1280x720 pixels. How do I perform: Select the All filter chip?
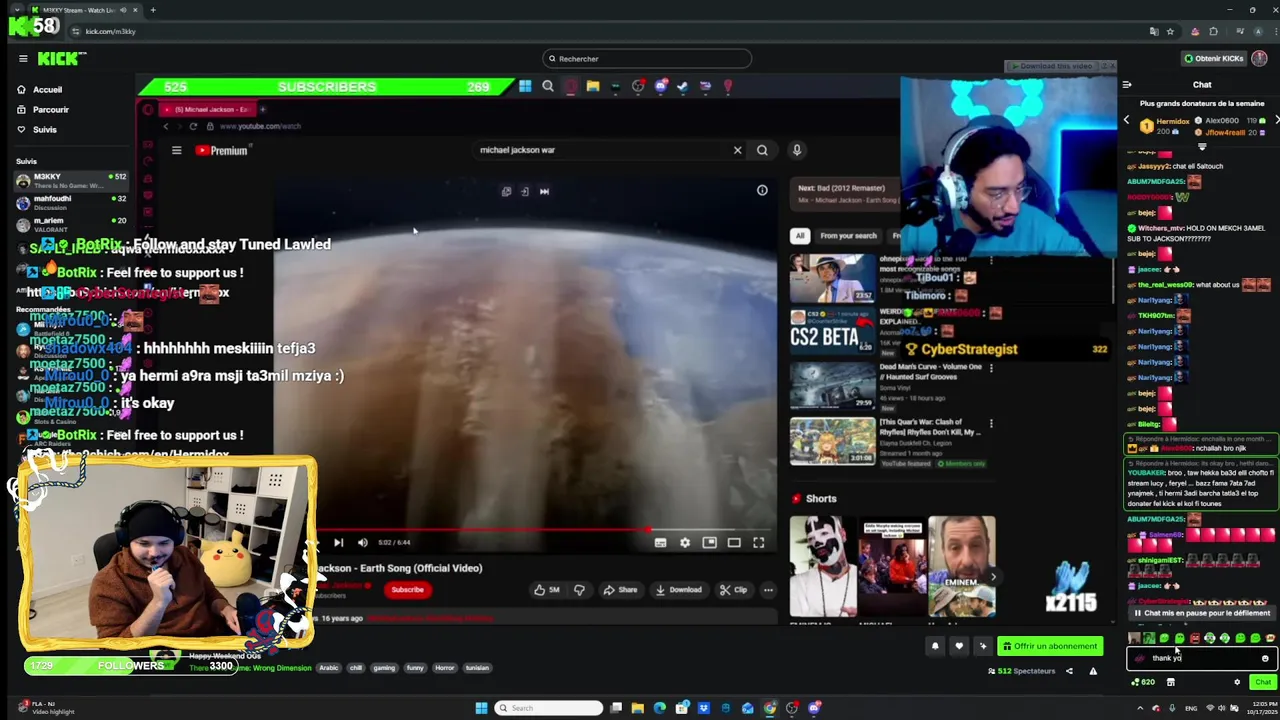800,236
